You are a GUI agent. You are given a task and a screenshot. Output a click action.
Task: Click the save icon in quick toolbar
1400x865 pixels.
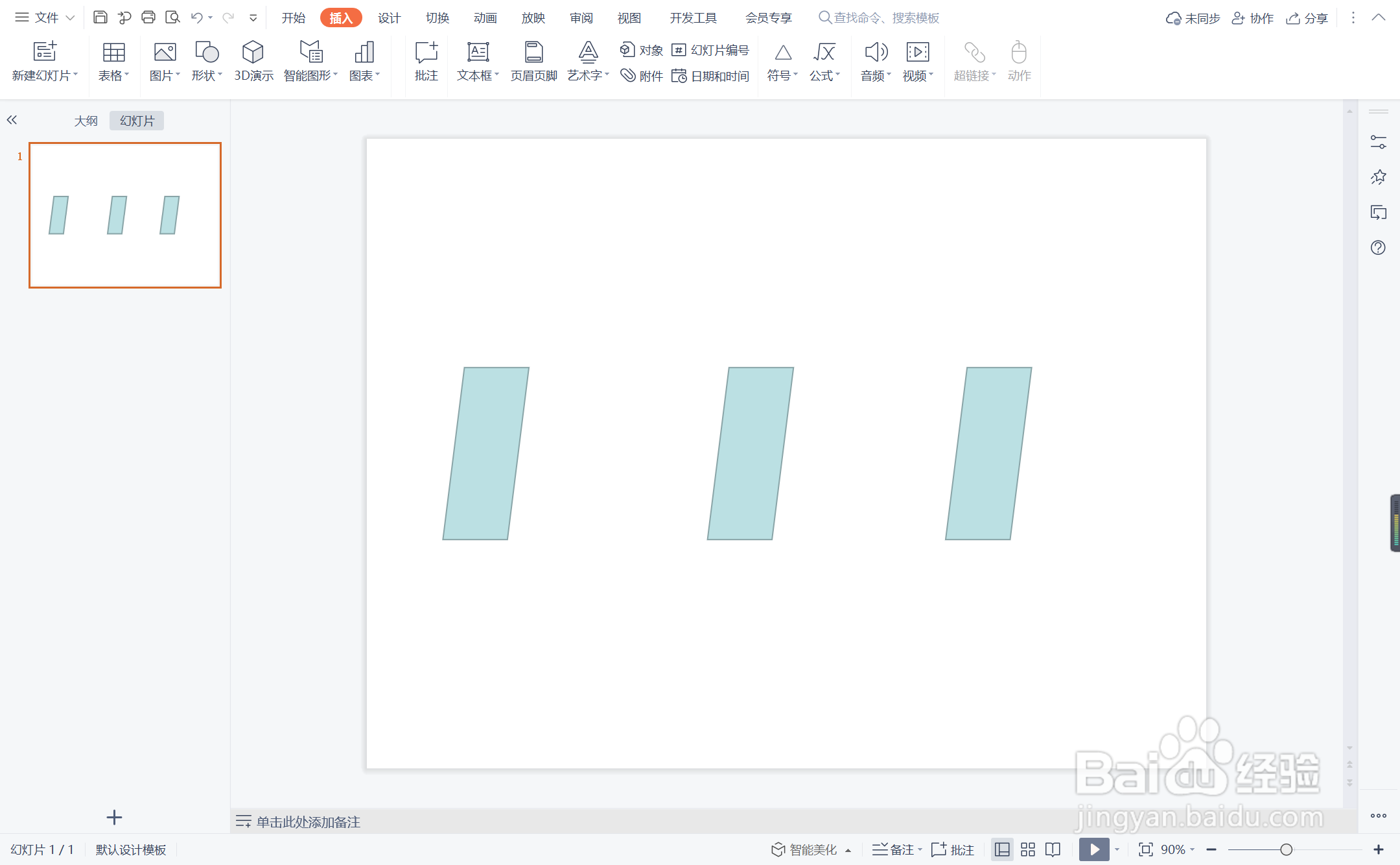tap(100, 18)
